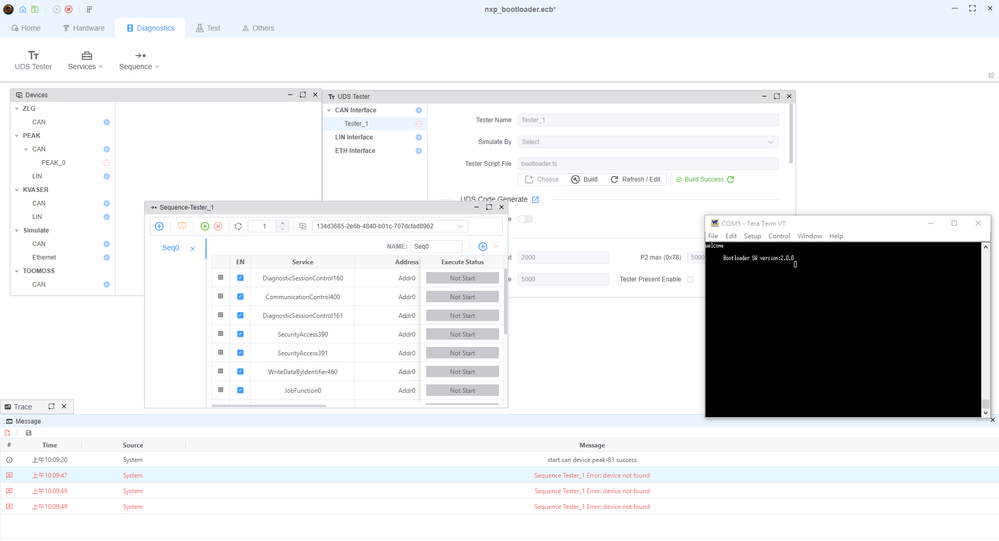Viewport: 999px width, 541px height.
Task: Open the UDS Tester tool
Action: [33, 61]
